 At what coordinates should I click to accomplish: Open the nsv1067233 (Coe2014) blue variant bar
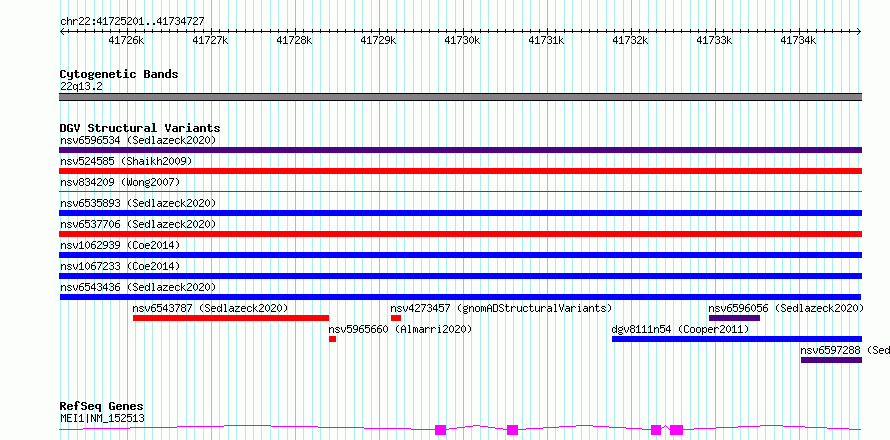tap(460, 276)
